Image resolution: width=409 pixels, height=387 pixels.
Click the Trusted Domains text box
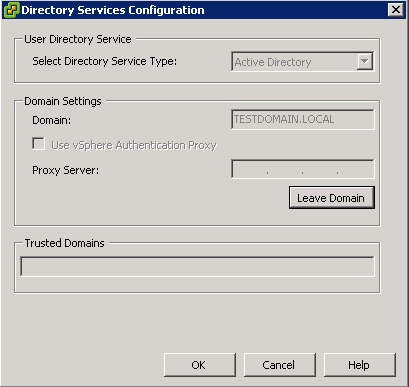(197, 266)
